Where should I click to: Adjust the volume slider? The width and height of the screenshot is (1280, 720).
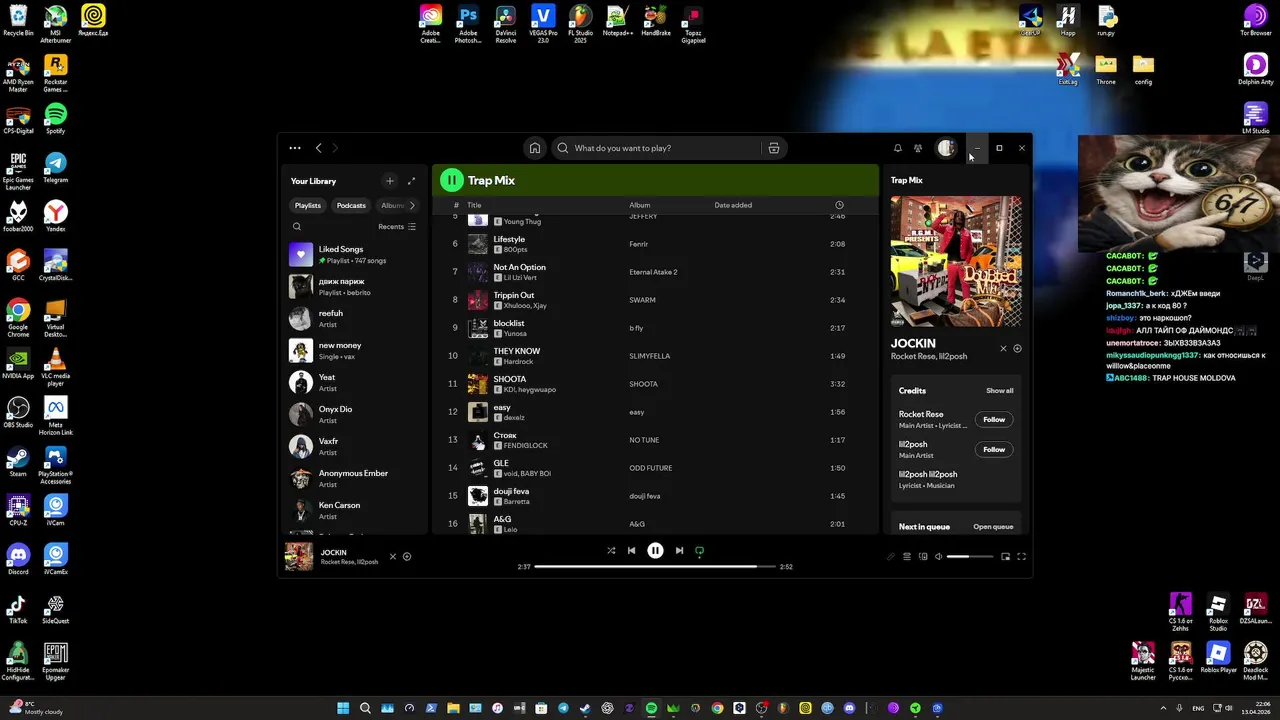pyautogui.click(x=968, y=556)
